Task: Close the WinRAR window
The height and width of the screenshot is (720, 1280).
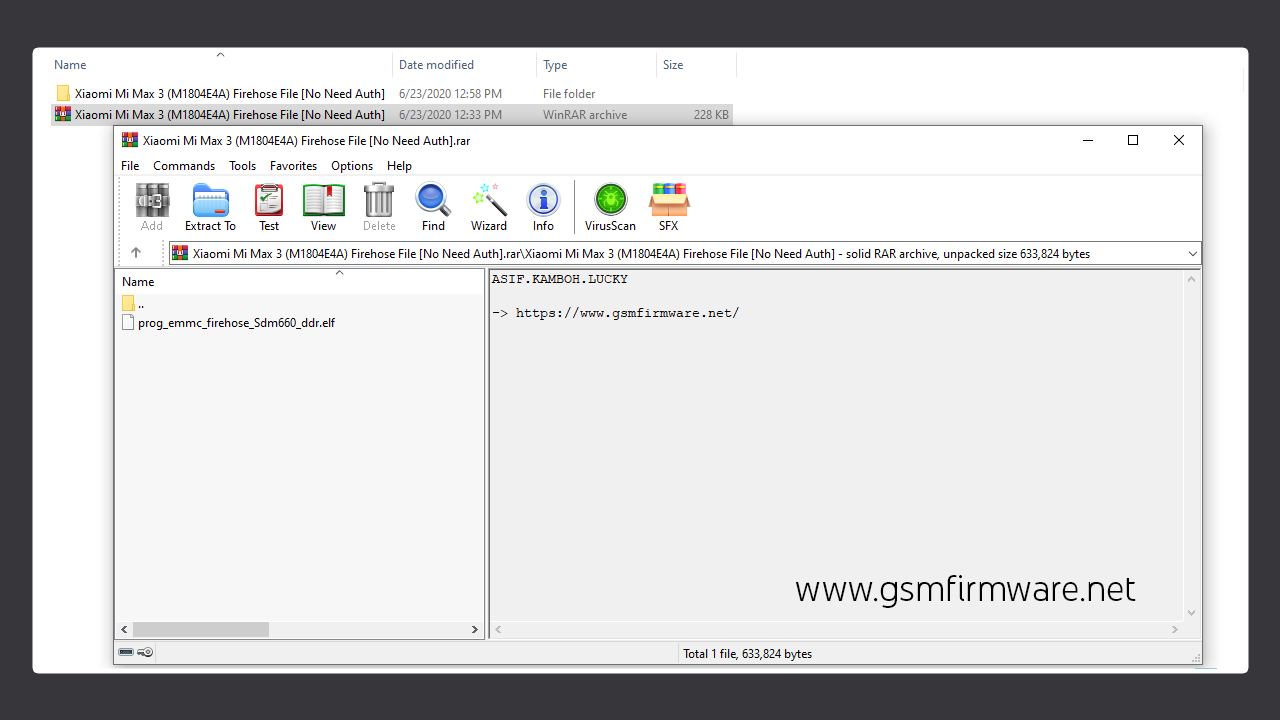Action: [1179, 140]
